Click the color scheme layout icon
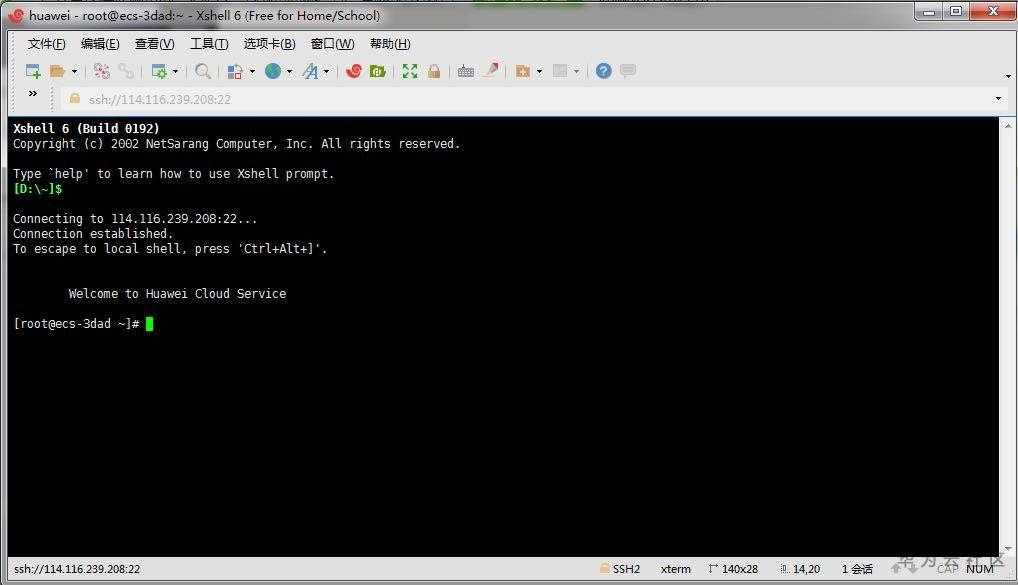1018x585 pixels. (235, 71)
